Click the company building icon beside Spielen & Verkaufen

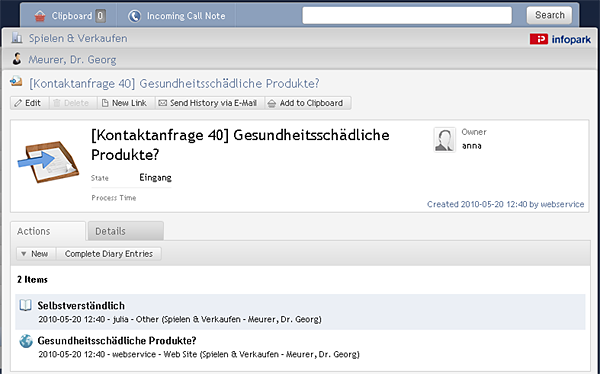[x=17, y=38]
